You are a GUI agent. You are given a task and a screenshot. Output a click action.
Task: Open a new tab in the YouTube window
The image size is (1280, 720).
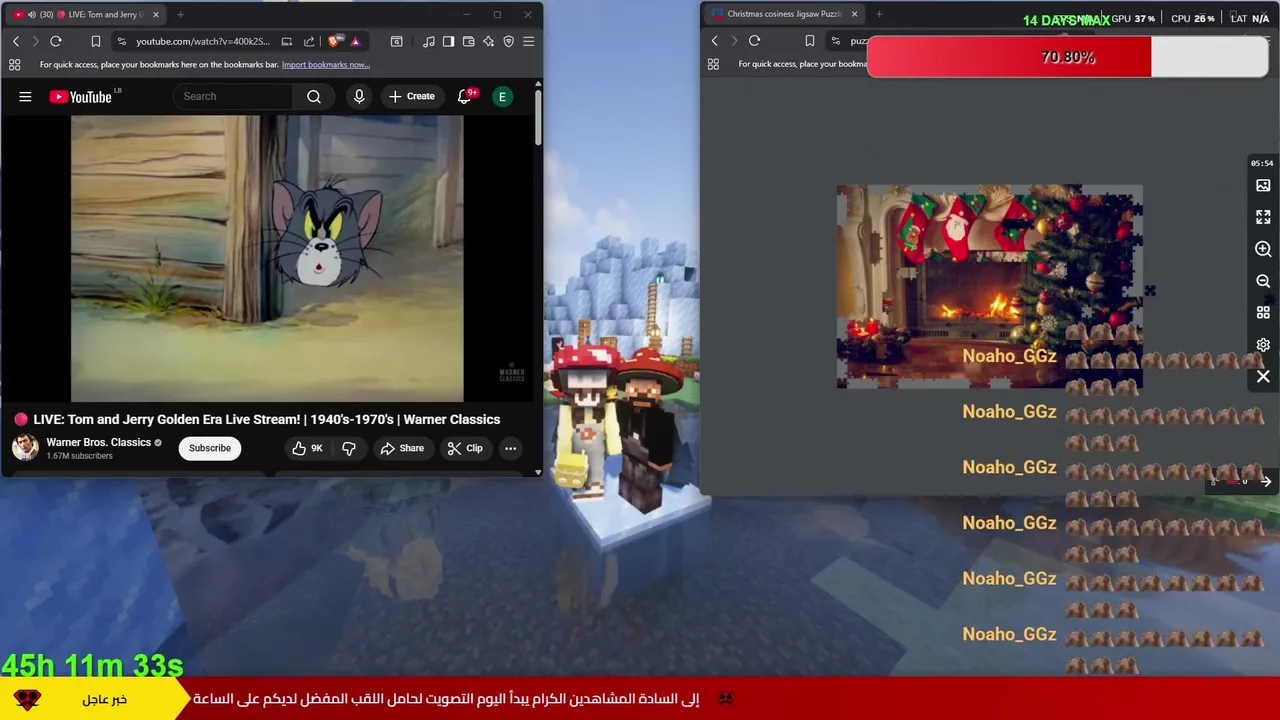coord(180,14)
